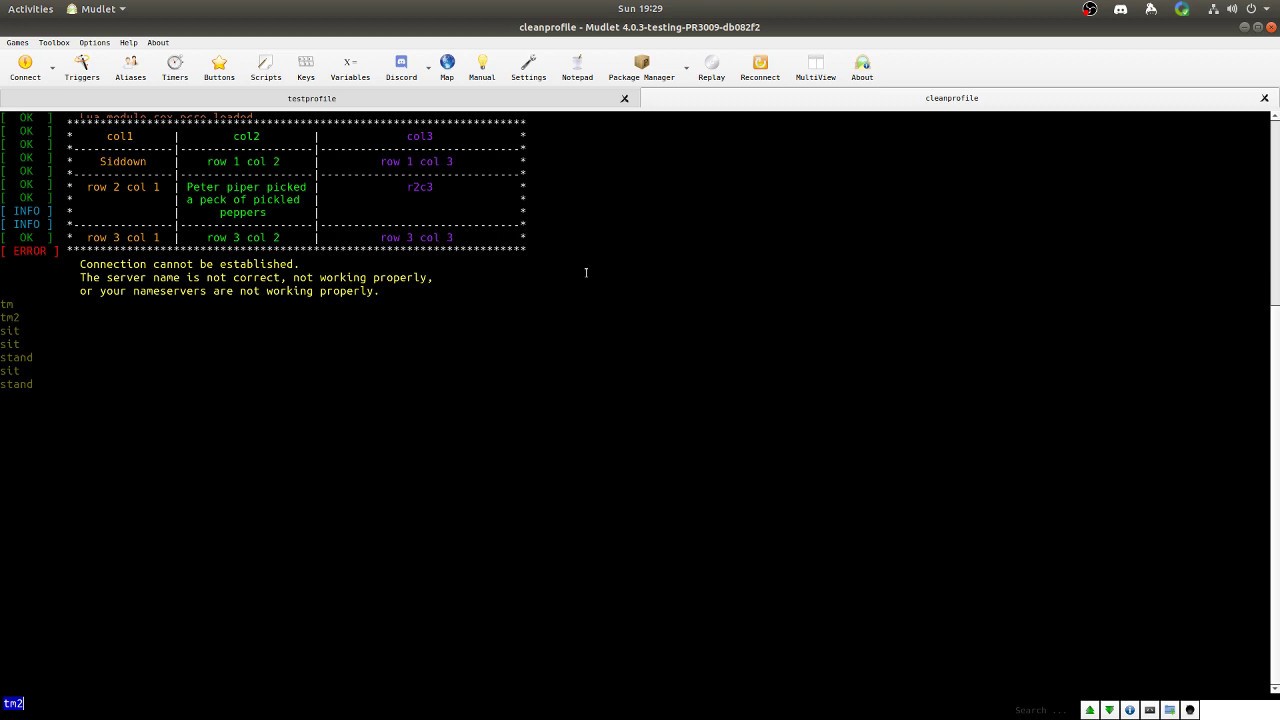Open the Help menu

click(x=128, y=43)
